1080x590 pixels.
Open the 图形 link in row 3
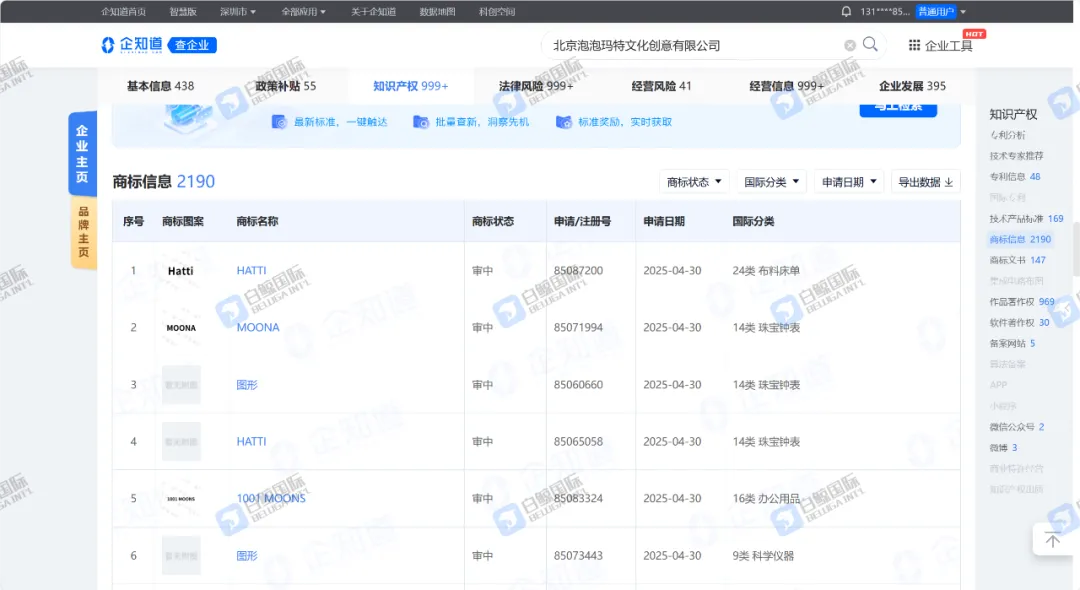pos(247,385)
